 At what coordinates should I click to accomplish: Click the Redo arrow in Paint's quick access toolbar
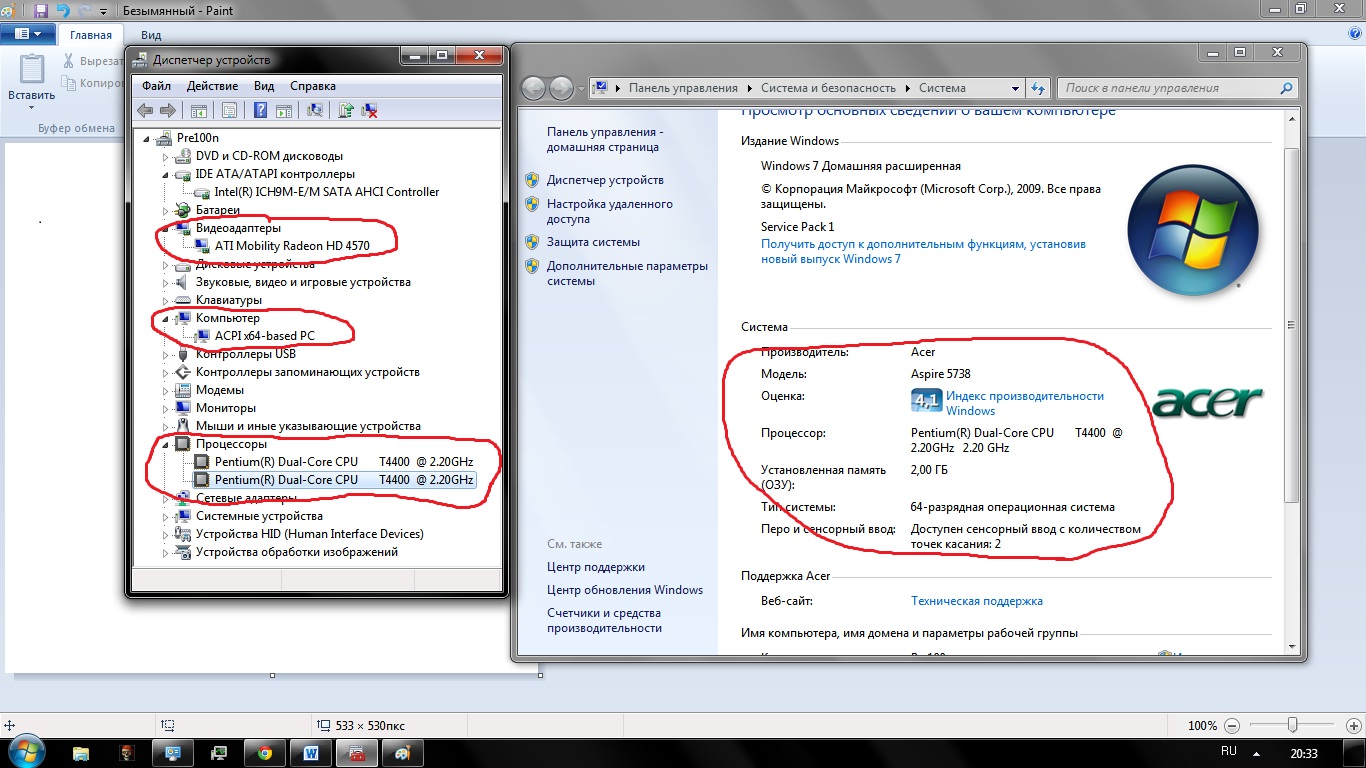84,11
